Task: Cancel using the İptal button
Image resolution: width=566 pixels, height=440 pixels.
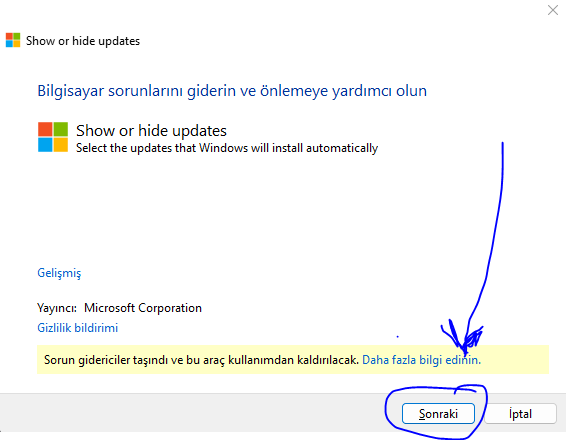Action: (520, 413)
